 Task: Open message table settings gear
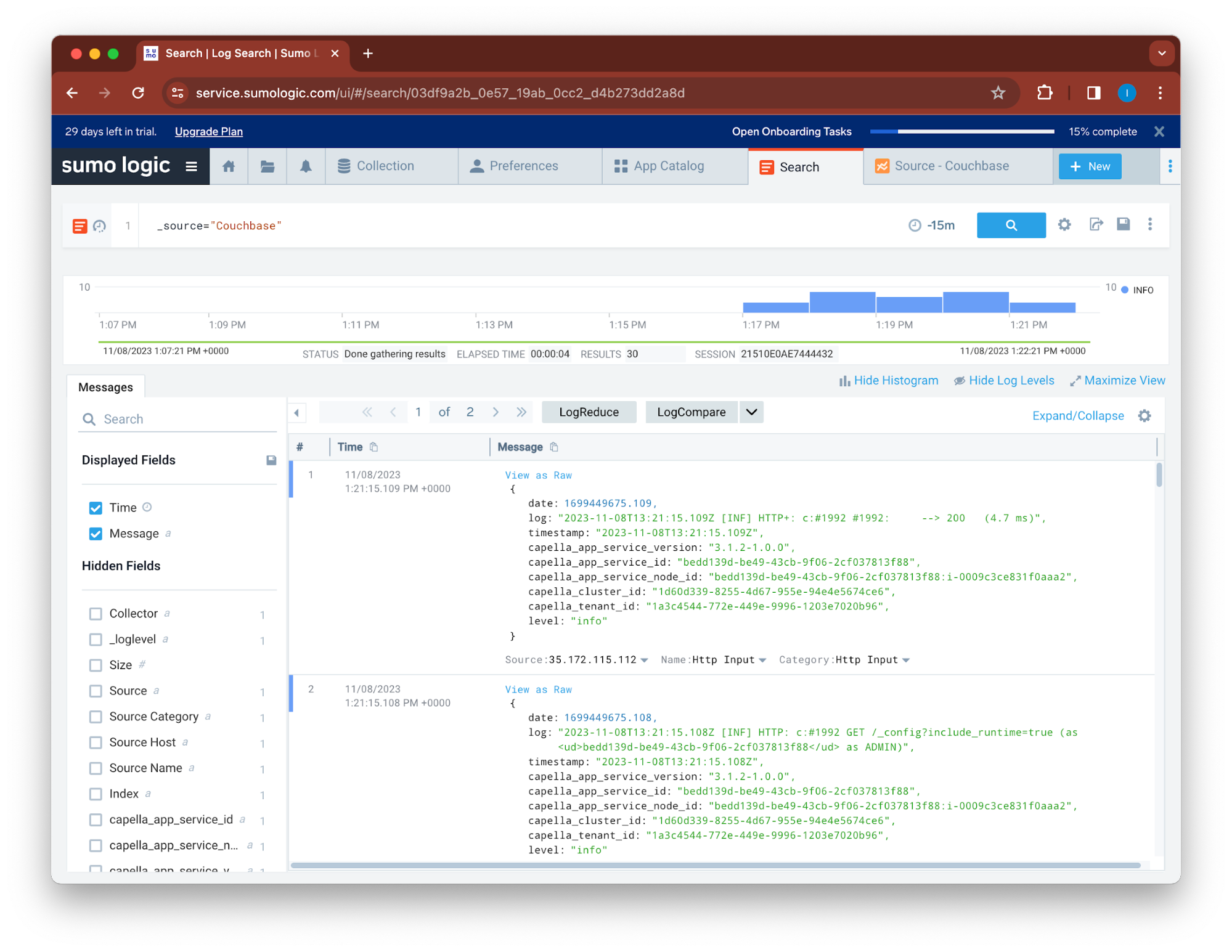[x=1144, y=416]
